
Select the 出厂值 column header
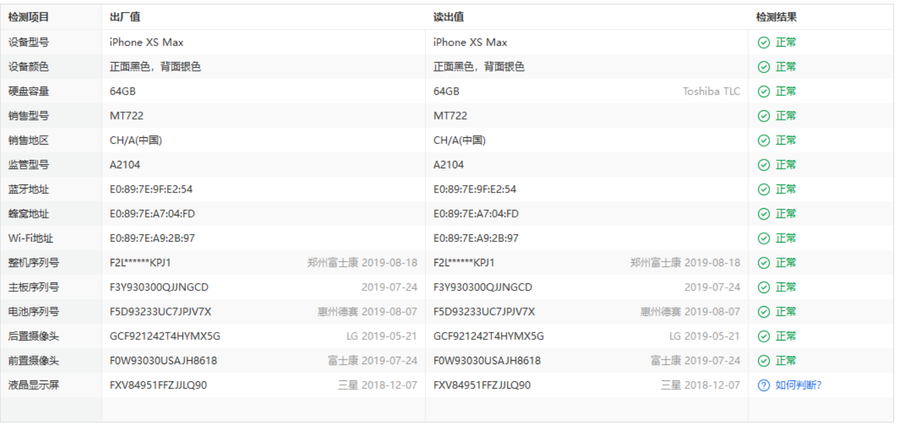pos(125,17)
